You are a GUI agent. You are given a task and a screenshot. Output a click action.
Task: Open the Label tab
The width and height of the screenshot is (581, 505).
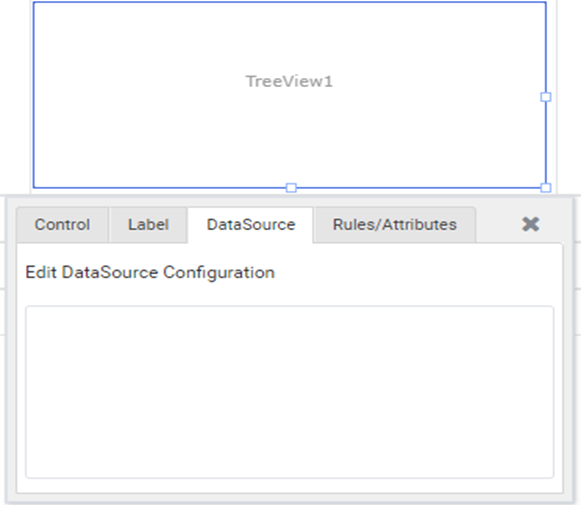pos(148,225)
